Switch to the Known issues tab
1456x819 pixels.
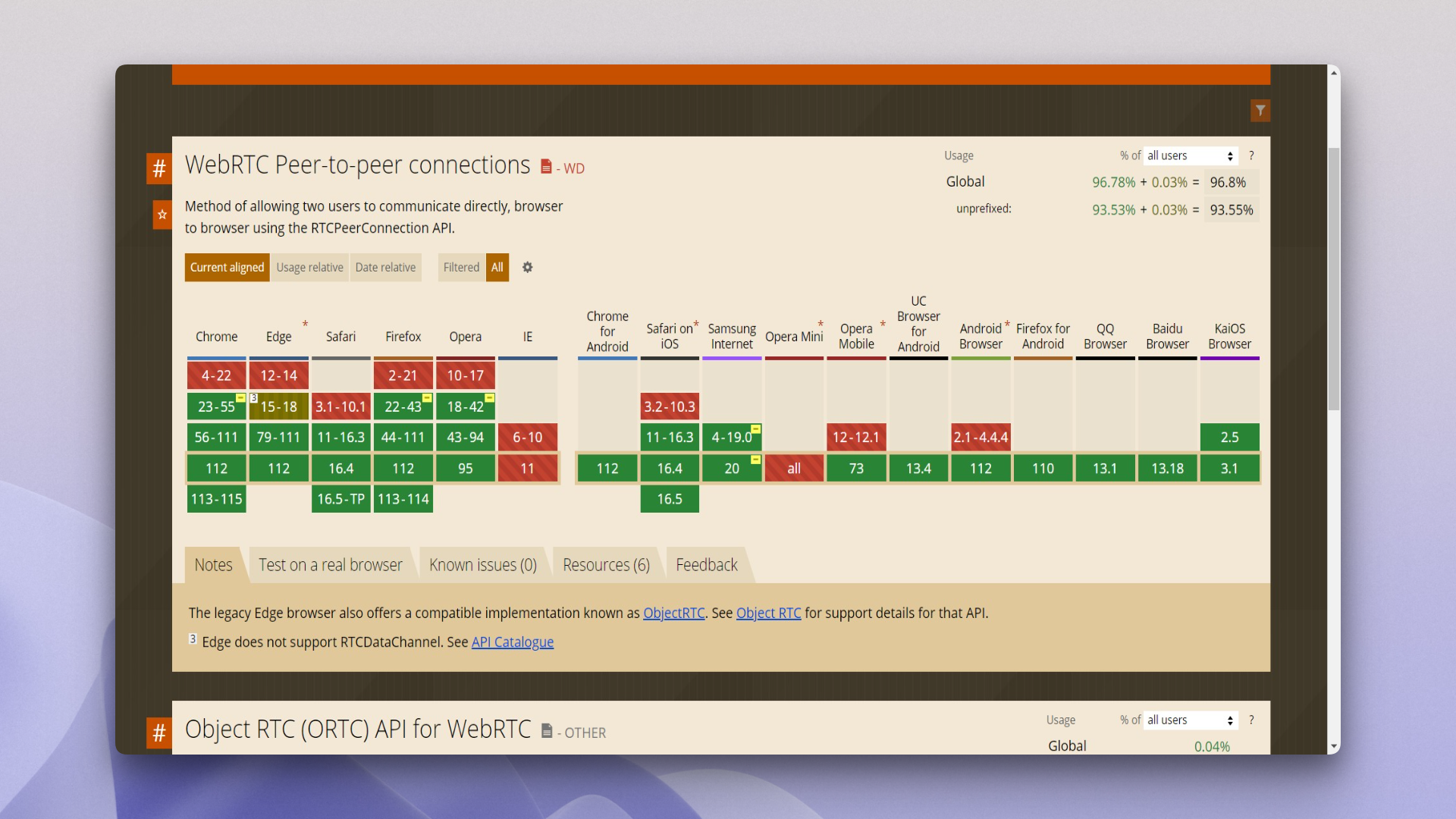pyautogui.click(x=482, y=564)
